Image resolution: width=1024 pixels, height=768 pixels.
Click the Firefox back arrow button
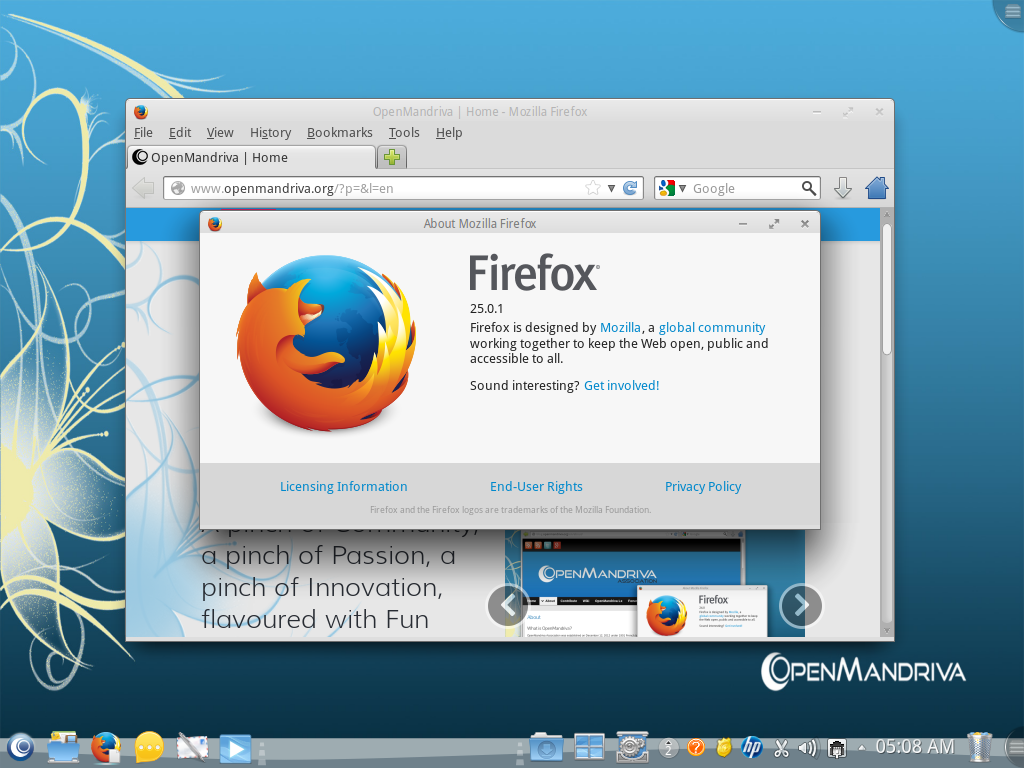coord(143,188)
